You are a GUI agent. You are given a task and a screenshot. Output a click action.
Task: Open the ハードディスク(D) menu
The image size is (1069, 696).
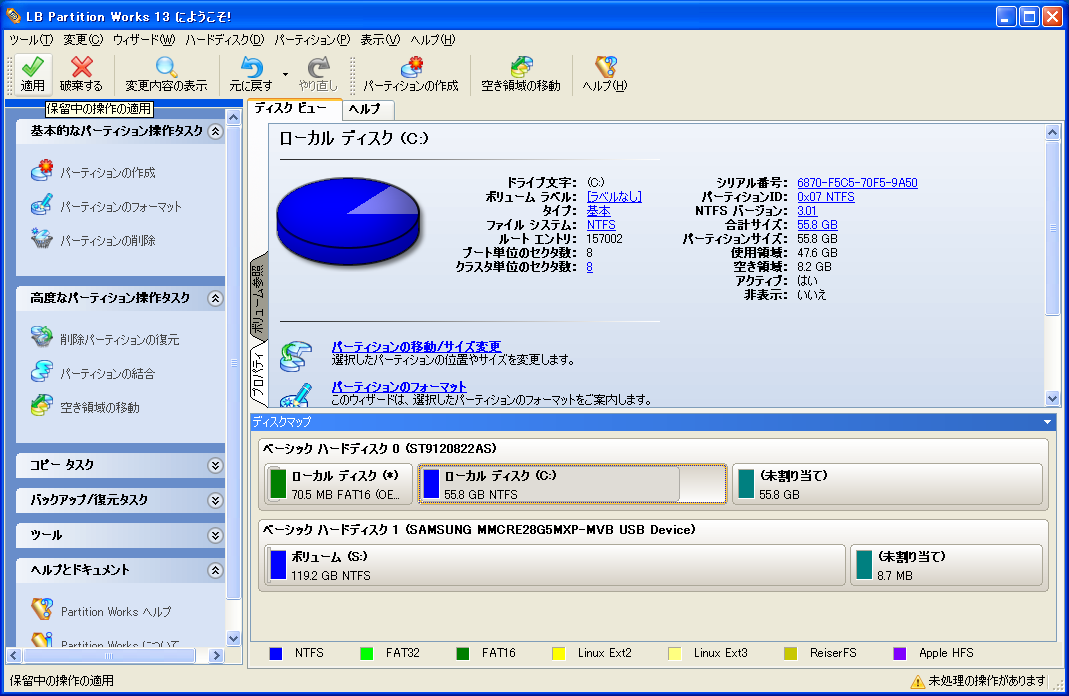[x=224, y=40]
